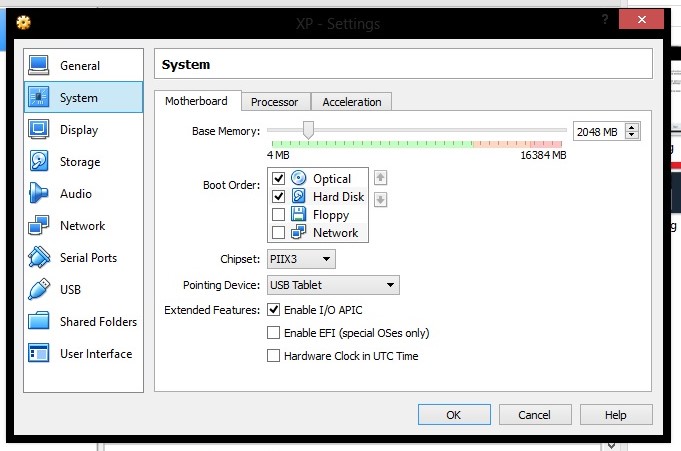Viewport: 681px width, 451px height.
Task: Decrease base memory with spinner down arrow
Action: click(x=632, y=135)
